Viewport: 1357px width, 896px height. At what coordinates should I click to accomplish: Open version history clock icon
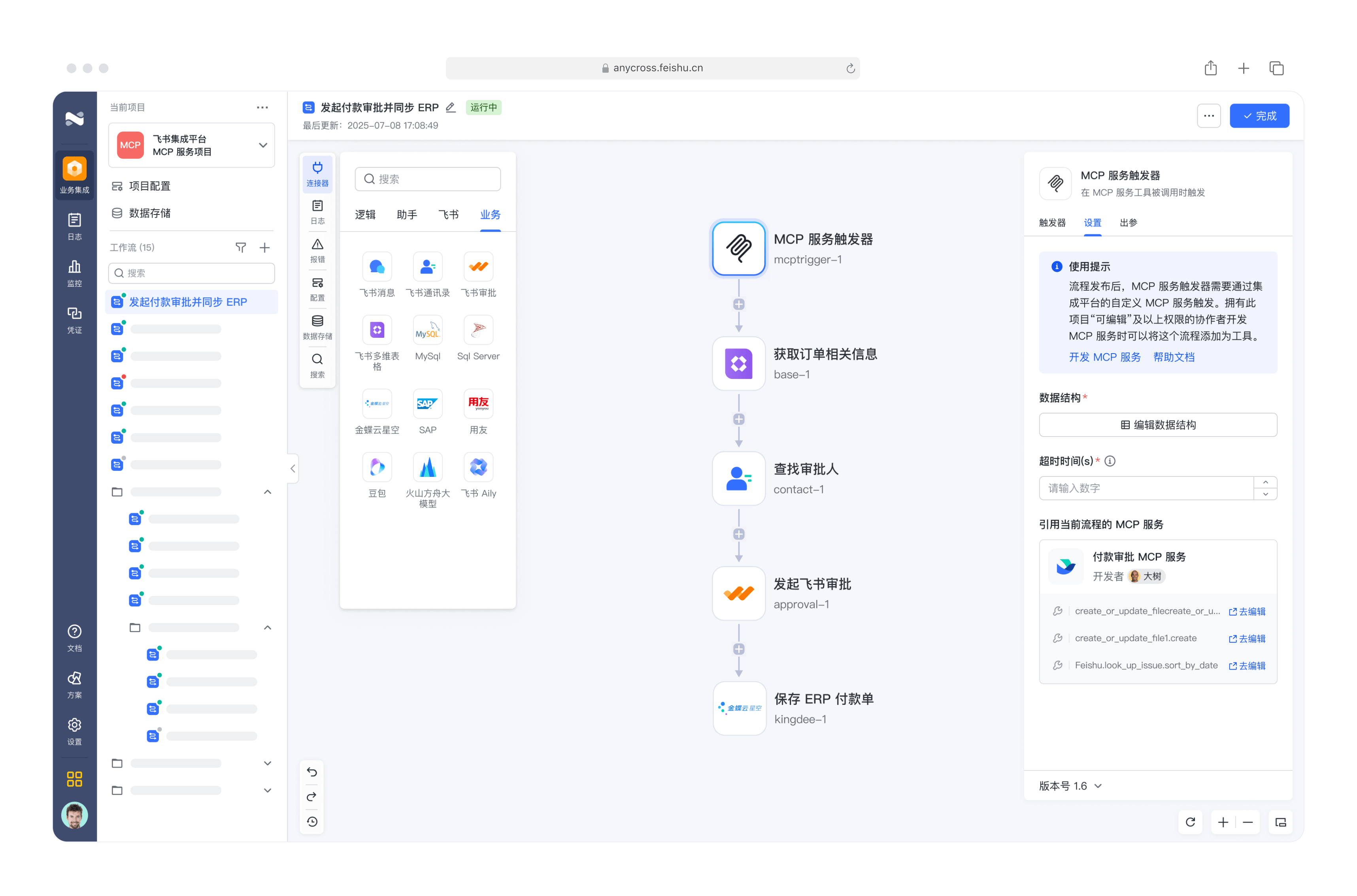(312, 822)
